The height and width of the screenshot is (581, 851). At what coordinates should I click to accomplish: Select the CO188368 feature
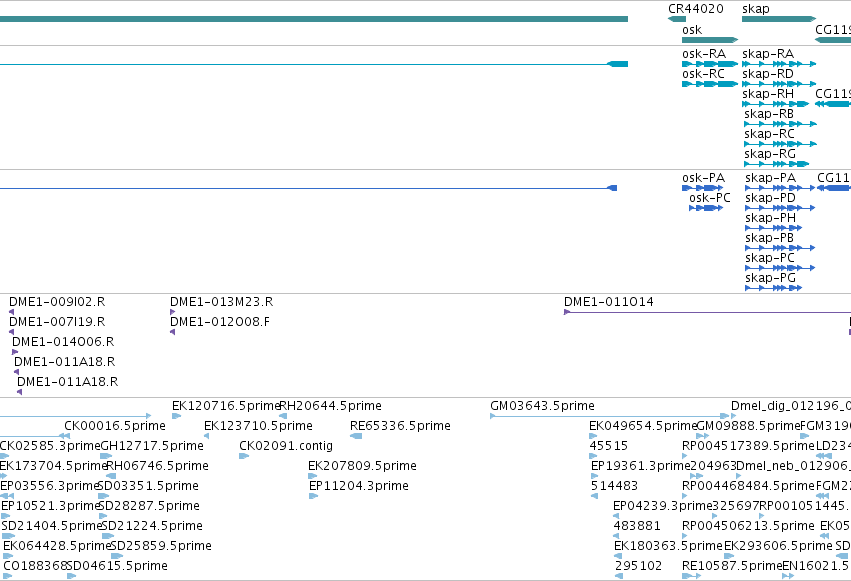[x=8, y=576]
